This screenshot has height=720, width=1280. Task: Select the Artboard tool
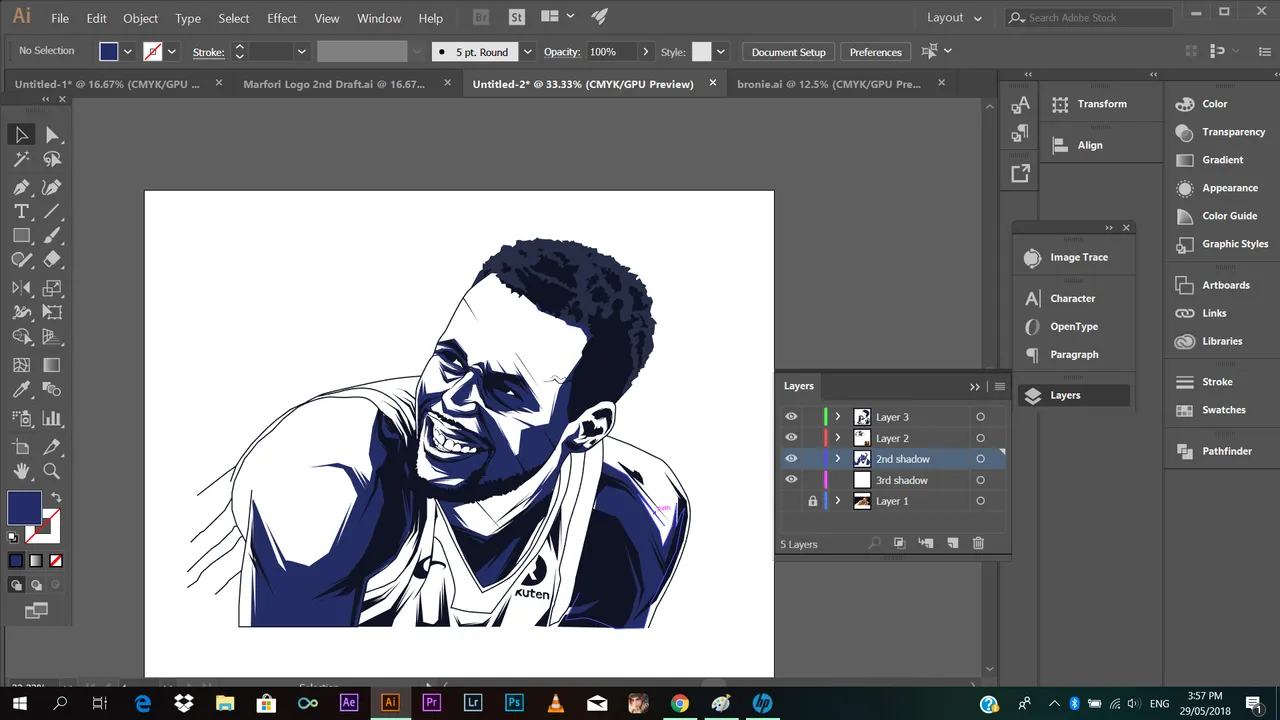coord(21,446)
